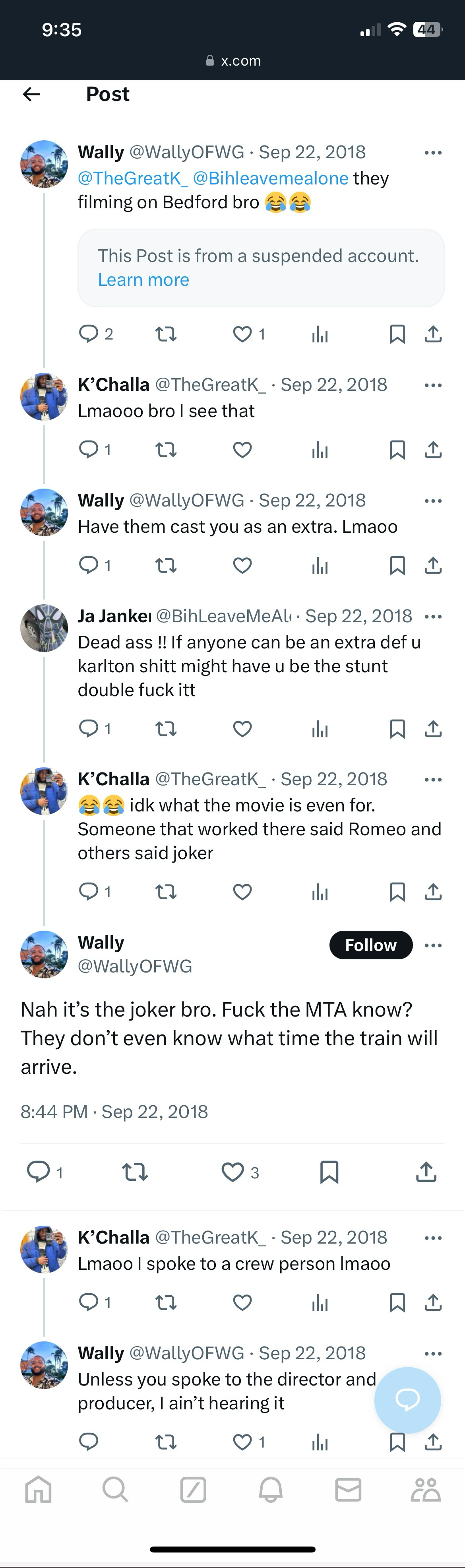Open Learn more about suspended account
The width and height of the screenshot is (465, 1568).
point(143,280)
